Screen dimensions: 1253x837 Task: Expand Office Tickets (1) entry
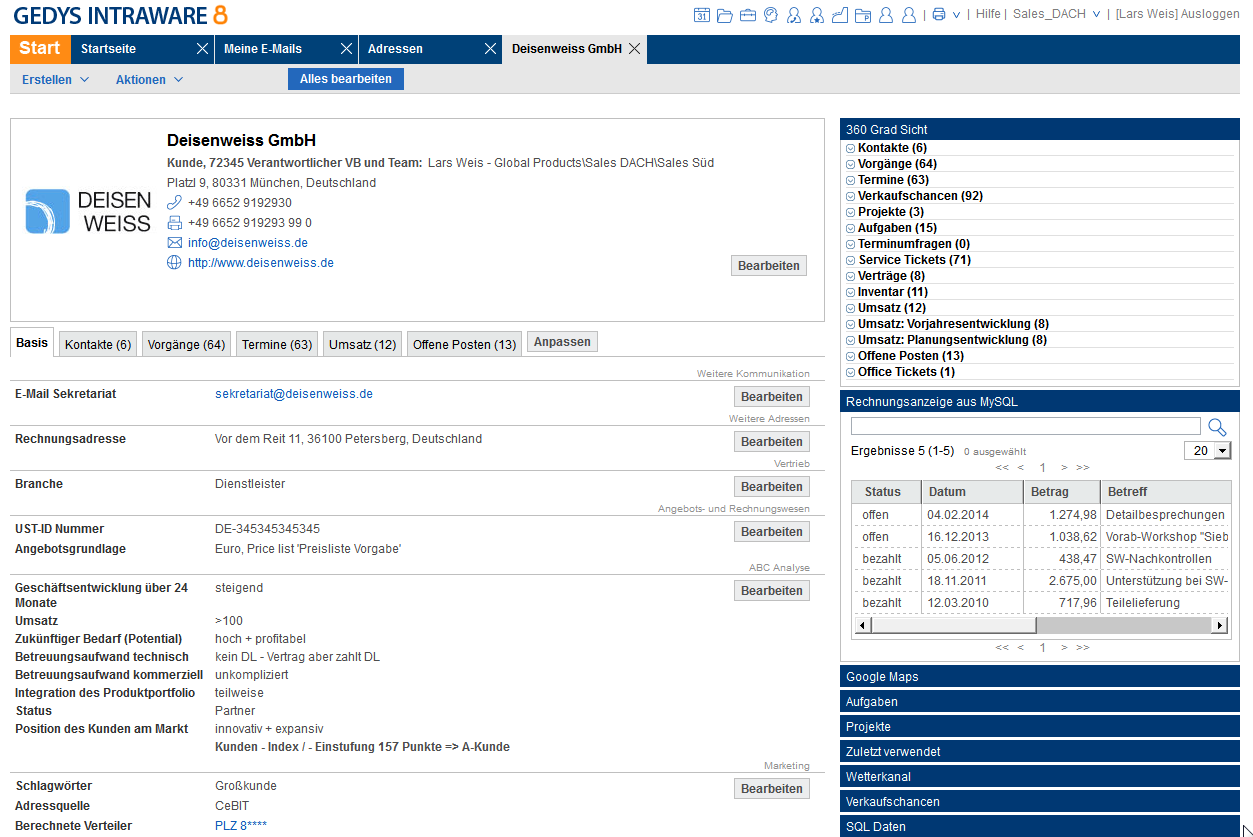point(851,372)
